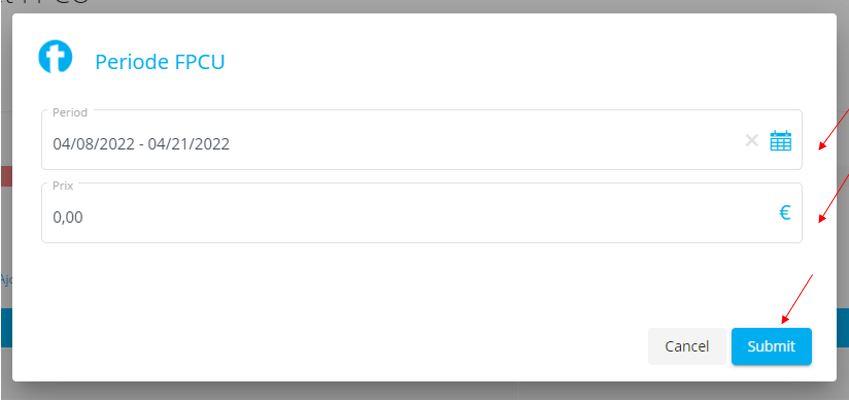The image size is (849, 401).
Task: Click the Periode FPCU dialog title
Action: pos(160,62)
